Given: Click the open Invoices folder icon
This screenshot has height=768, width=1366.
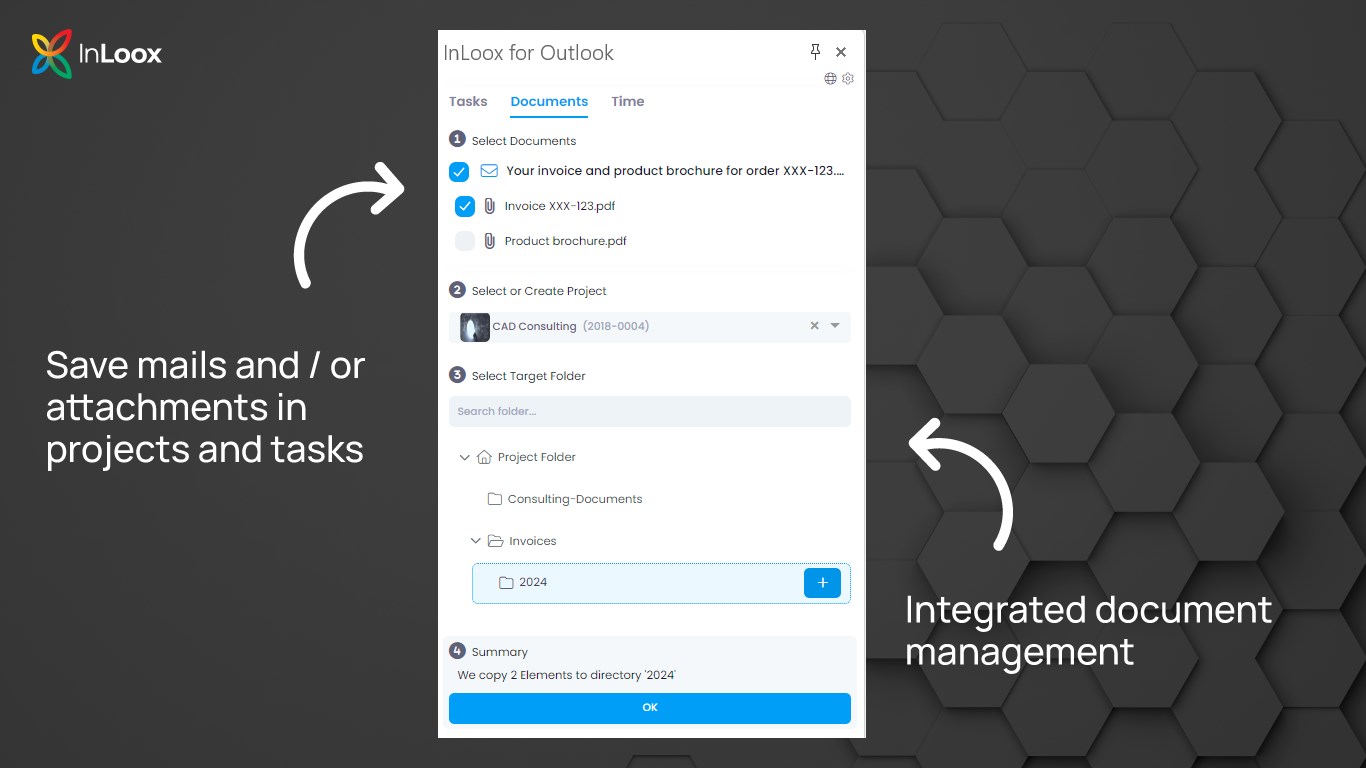Looking at the screenshot, I should 495,541.
